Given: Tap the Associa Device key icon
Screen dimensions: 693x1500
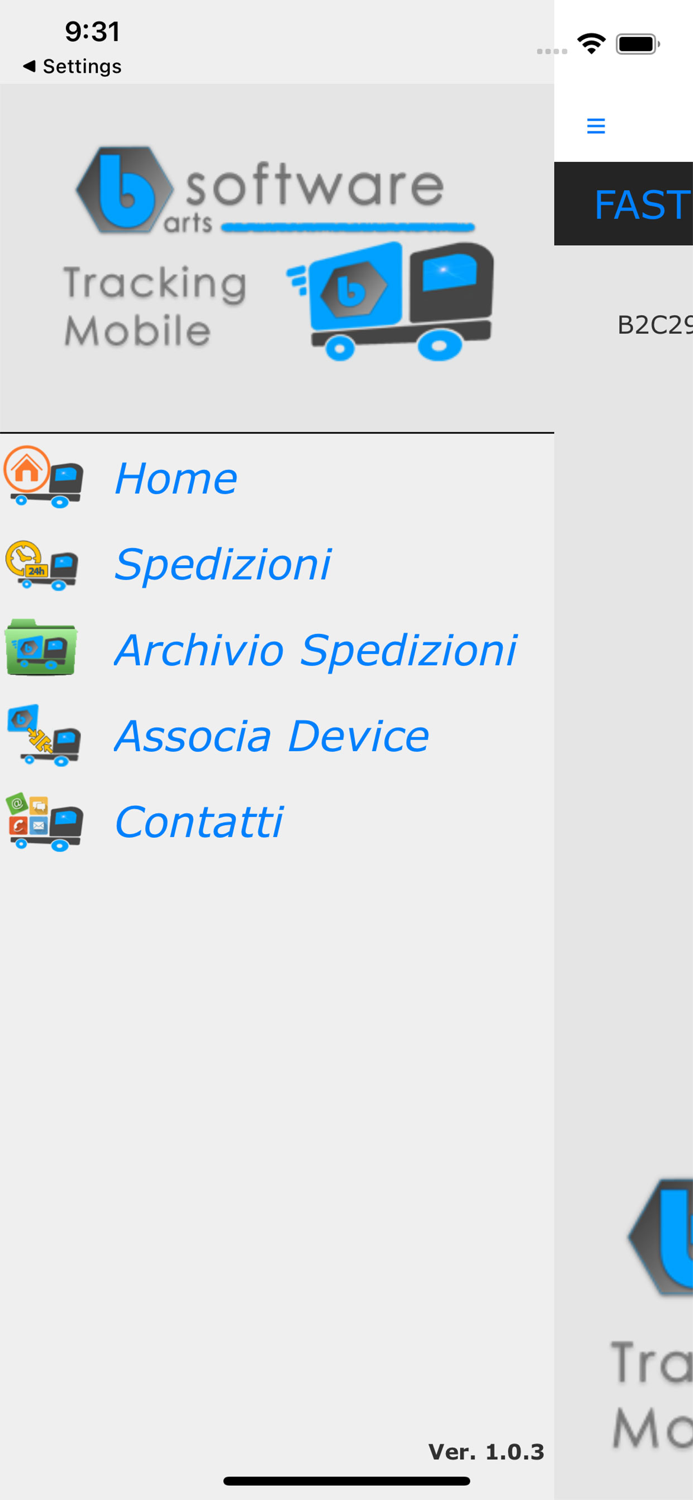Looking at the screenshot, I should tap(44, 734).
